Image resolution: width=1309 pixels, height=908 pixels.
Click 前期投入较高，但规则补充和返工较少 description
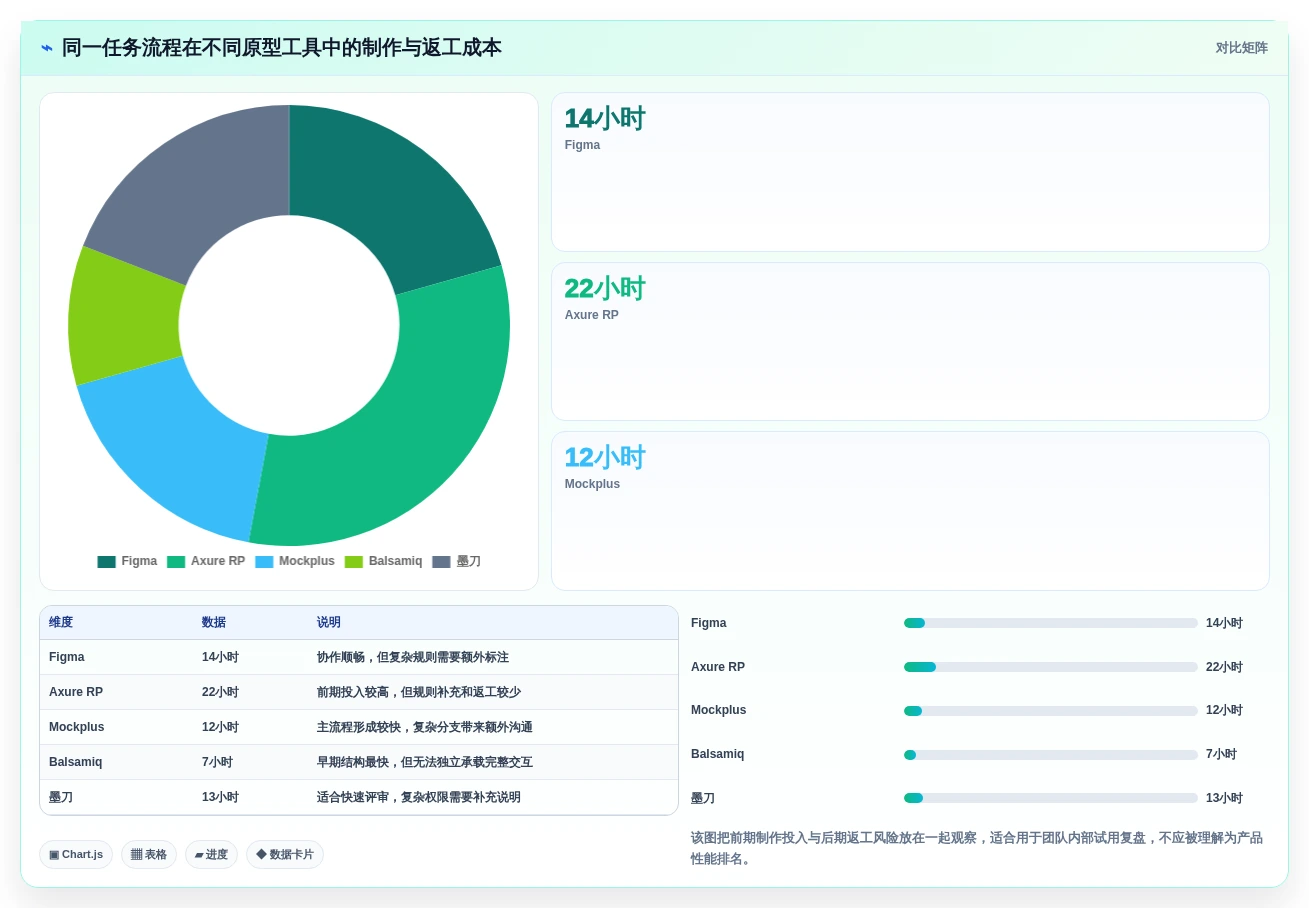pyautogui.click(x=419, y=692)
